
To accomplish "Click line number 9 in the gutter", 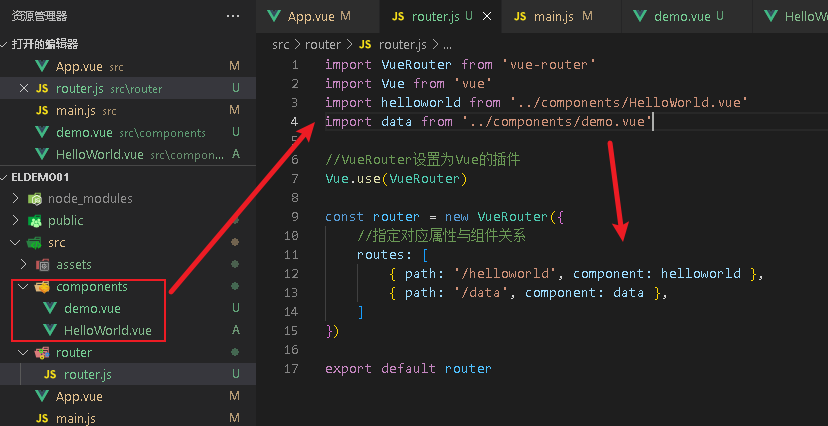I will pos(293,217).
